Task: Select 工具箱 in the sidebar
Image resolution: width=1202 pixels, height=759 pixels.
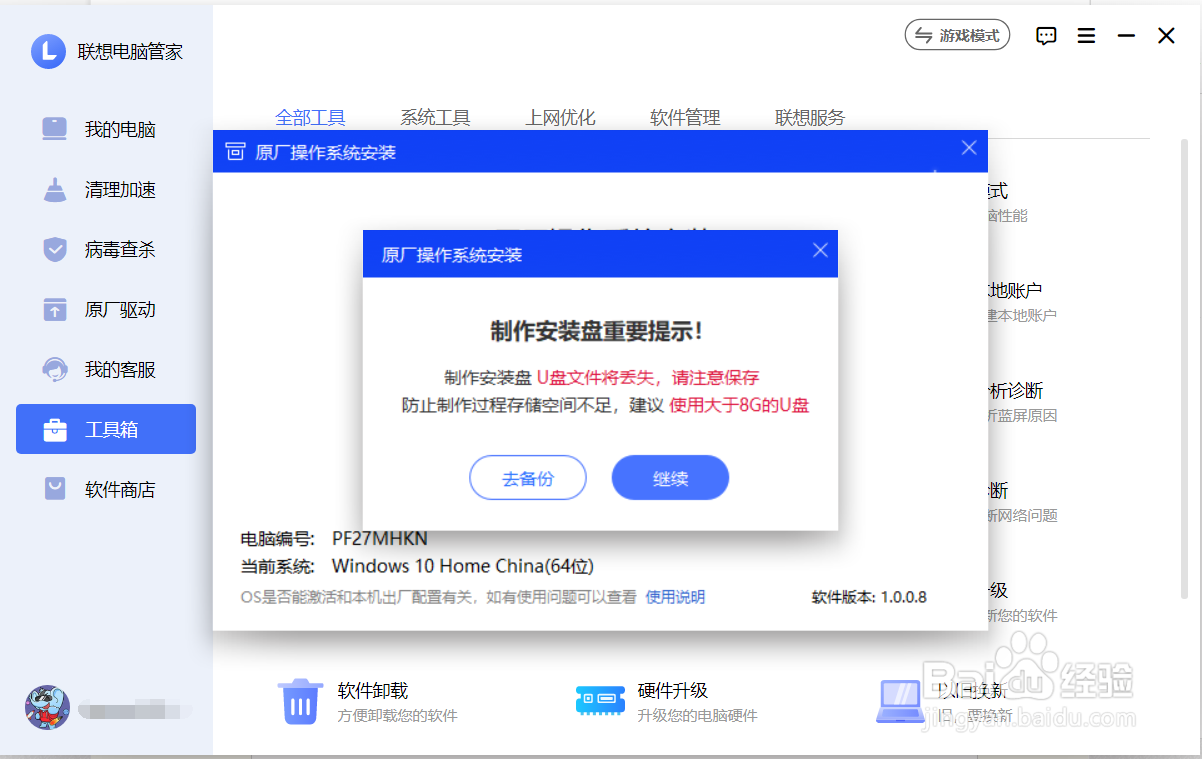Action: tap(106, 430)
